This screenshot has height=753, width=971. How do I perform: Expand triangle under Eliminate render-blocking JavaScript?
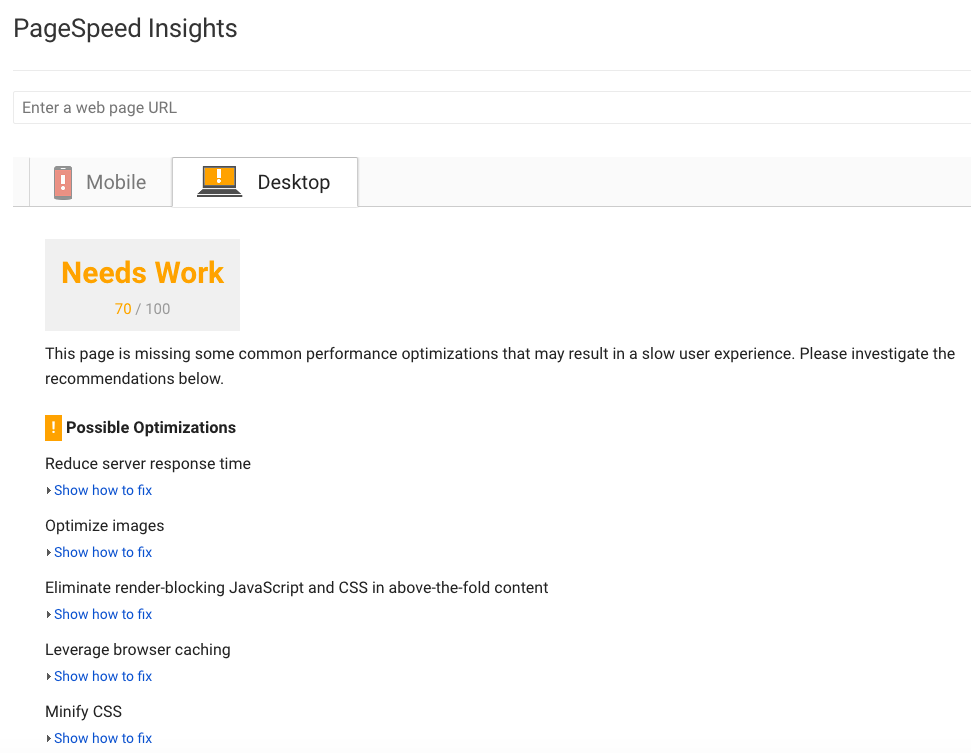click(49, 614)
